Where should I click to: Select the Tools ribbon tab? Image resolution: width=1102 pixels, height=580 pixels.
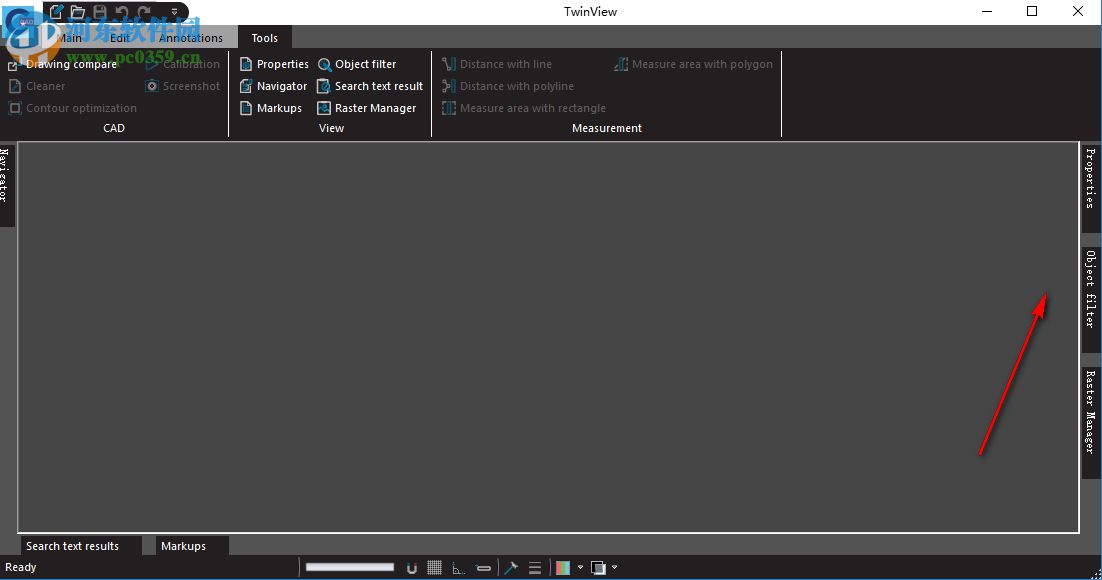[264, 38]
